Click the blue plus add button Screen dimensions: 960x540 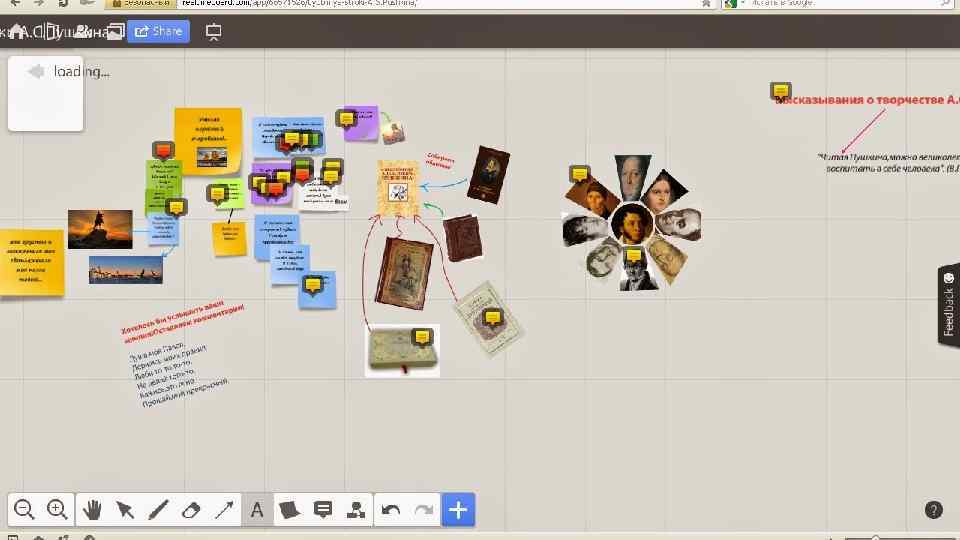[458, 509]
